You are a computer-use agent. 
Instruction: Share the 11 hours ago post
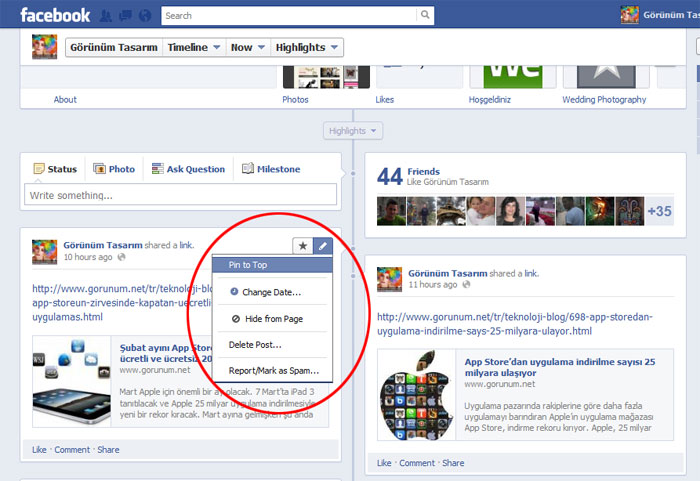(x=453, y=463)
